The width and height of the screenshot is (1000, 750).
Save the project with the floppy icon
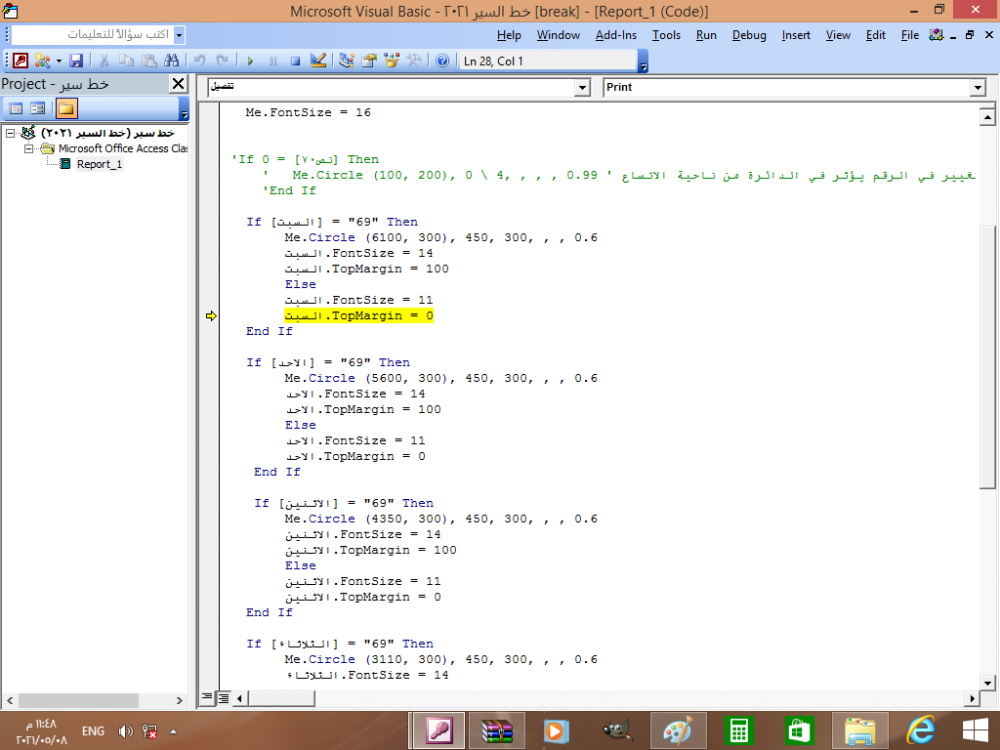(77, 61)
